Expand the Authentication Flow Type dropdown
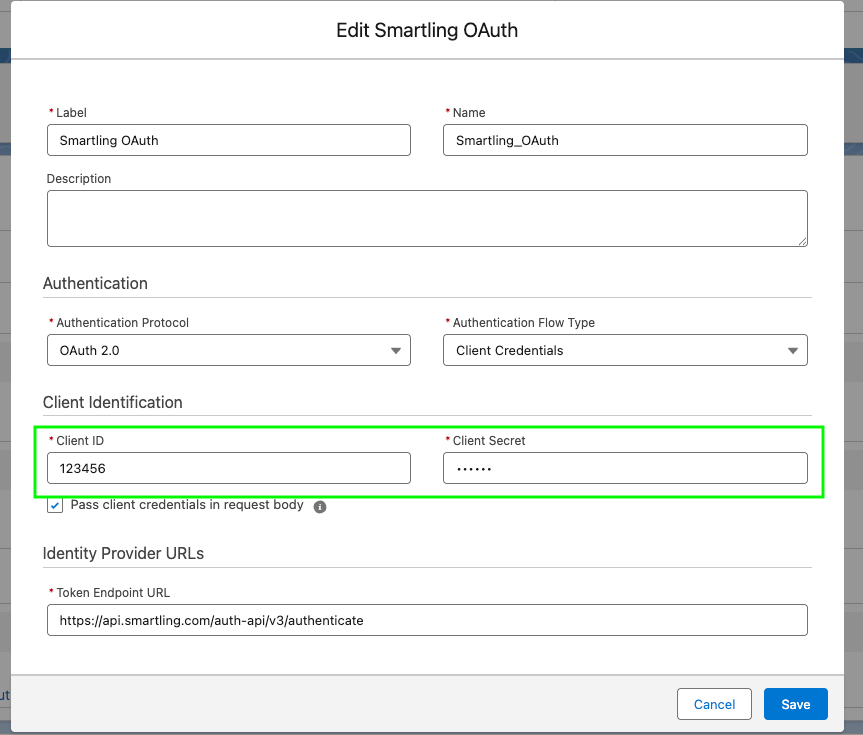The image size is (863, 735). [x=625, y=350]
